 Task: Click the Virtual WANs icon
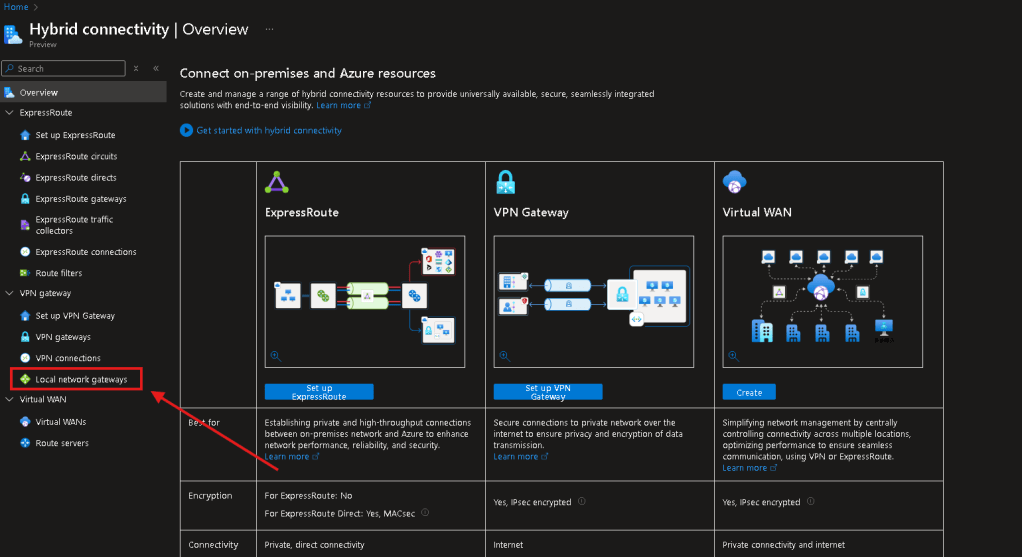coord(25,422)
